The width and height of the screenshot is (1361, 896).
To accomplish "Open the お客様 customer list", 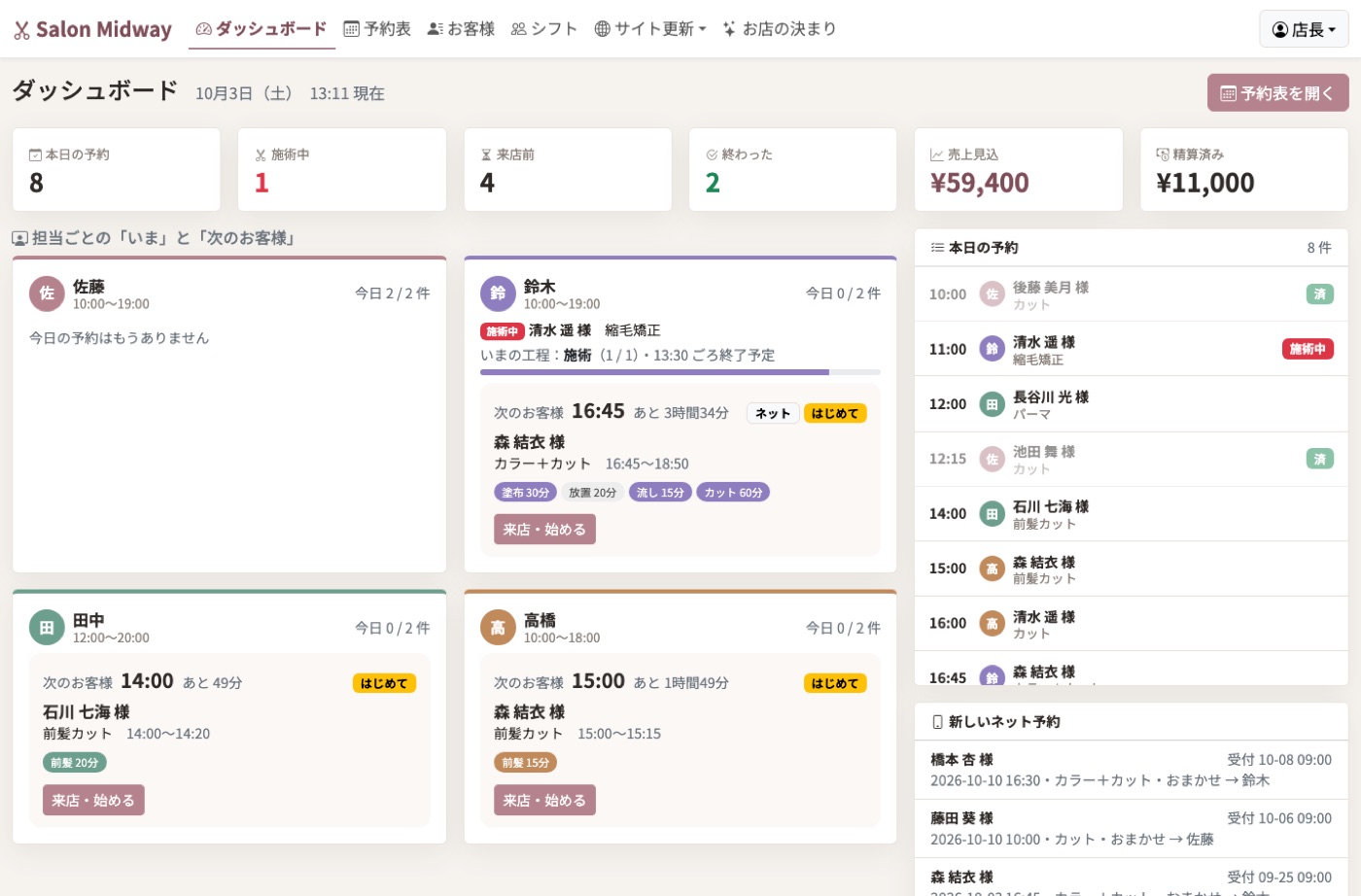I will pos(461,29).
